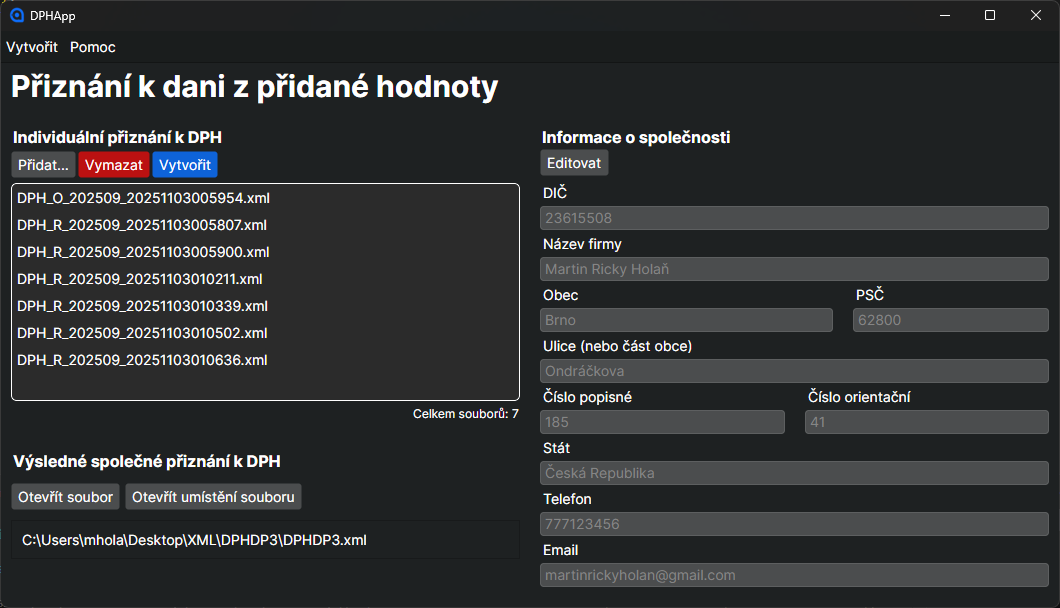Click Otevřít umístění souboru button
The height and width of the screenshot is (608, 1060).
213,497
